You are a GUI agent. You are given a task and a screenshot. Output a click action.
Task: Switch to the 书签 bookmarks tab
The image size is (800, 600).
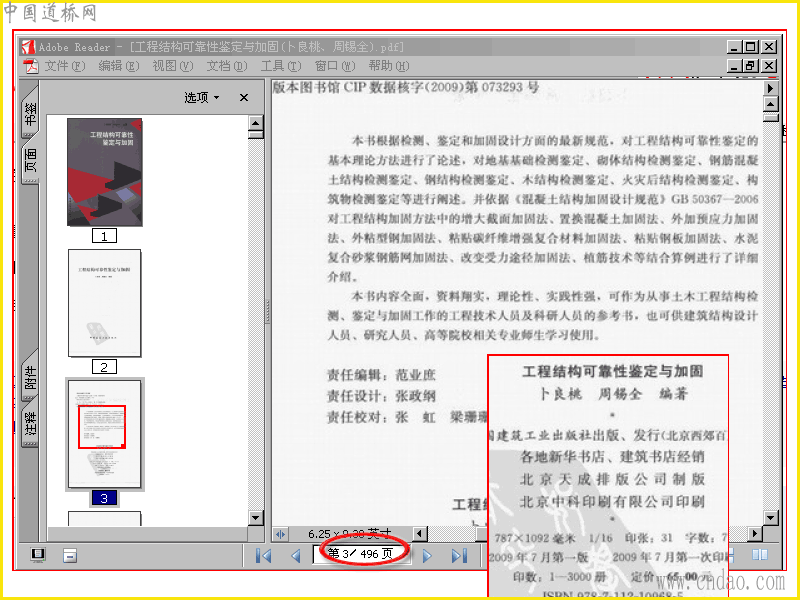(x=30, y=112)
